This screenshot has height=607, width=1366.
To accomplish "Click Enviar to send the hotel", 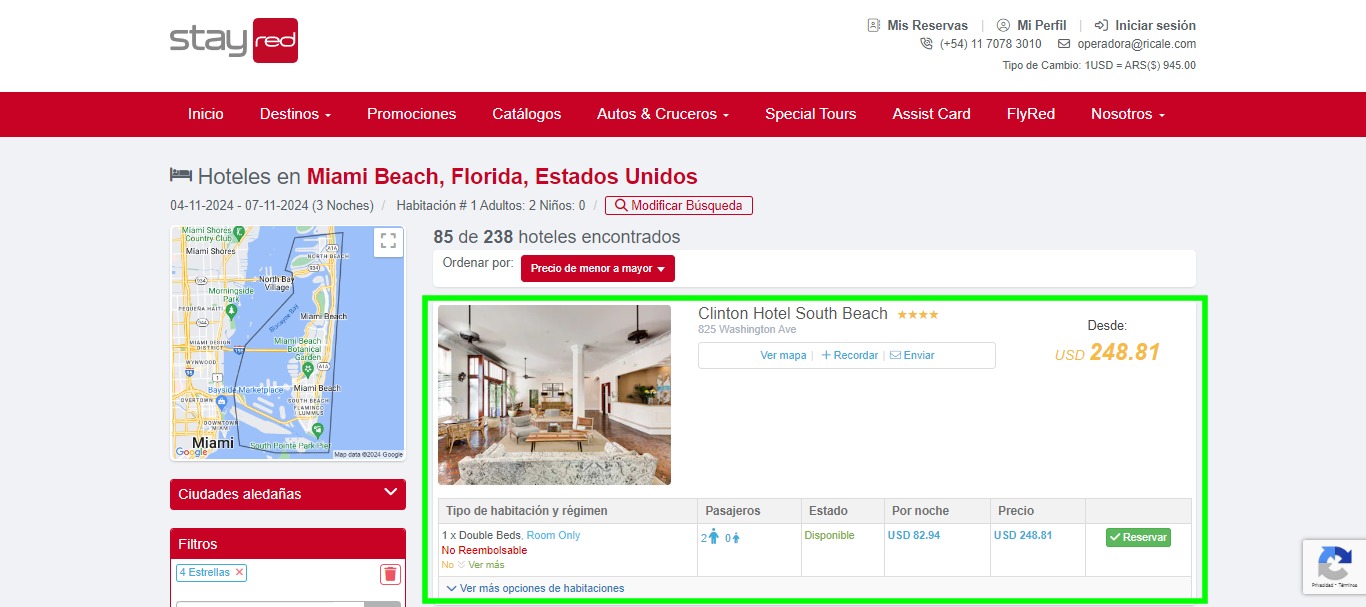I will pyautogui.click(x=912, y=355).
